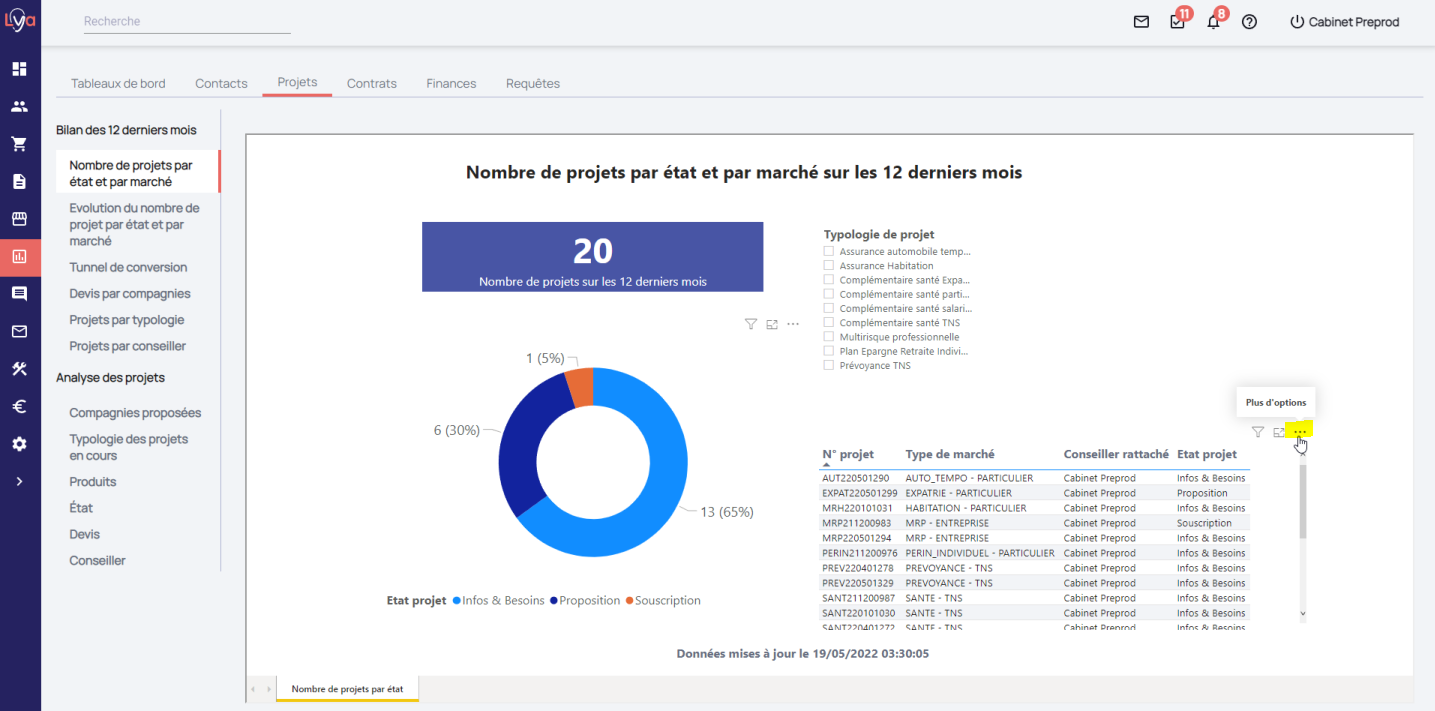The width and height of the screenshot is (1435, 711).
Task: Switch to the Contrats tab
Action: 371,83
